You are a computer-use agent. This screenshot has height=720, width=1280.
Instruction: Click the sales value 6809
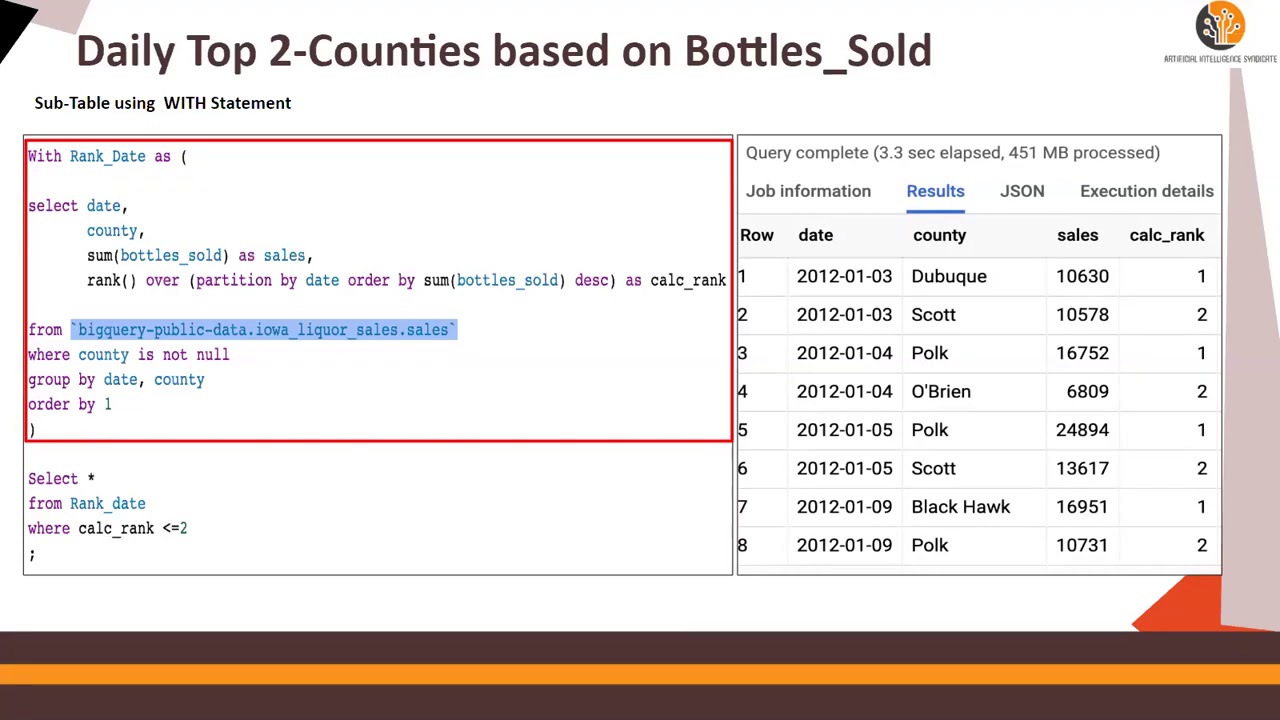pos(1087,391)
